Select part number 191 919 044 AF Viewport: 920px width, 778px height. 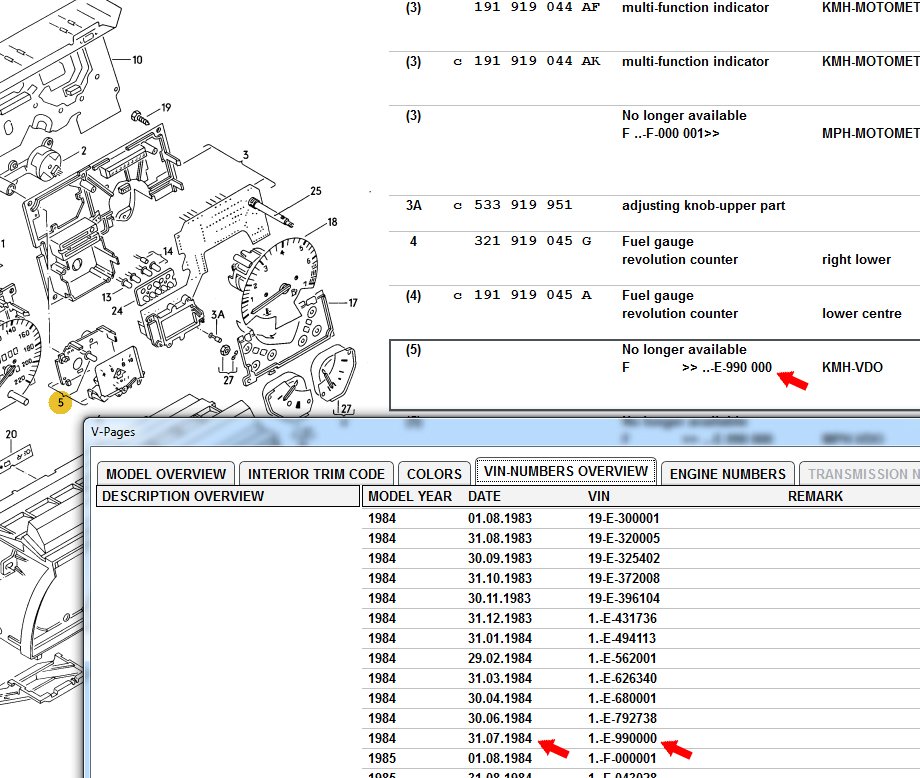click(x=537, y=8)
